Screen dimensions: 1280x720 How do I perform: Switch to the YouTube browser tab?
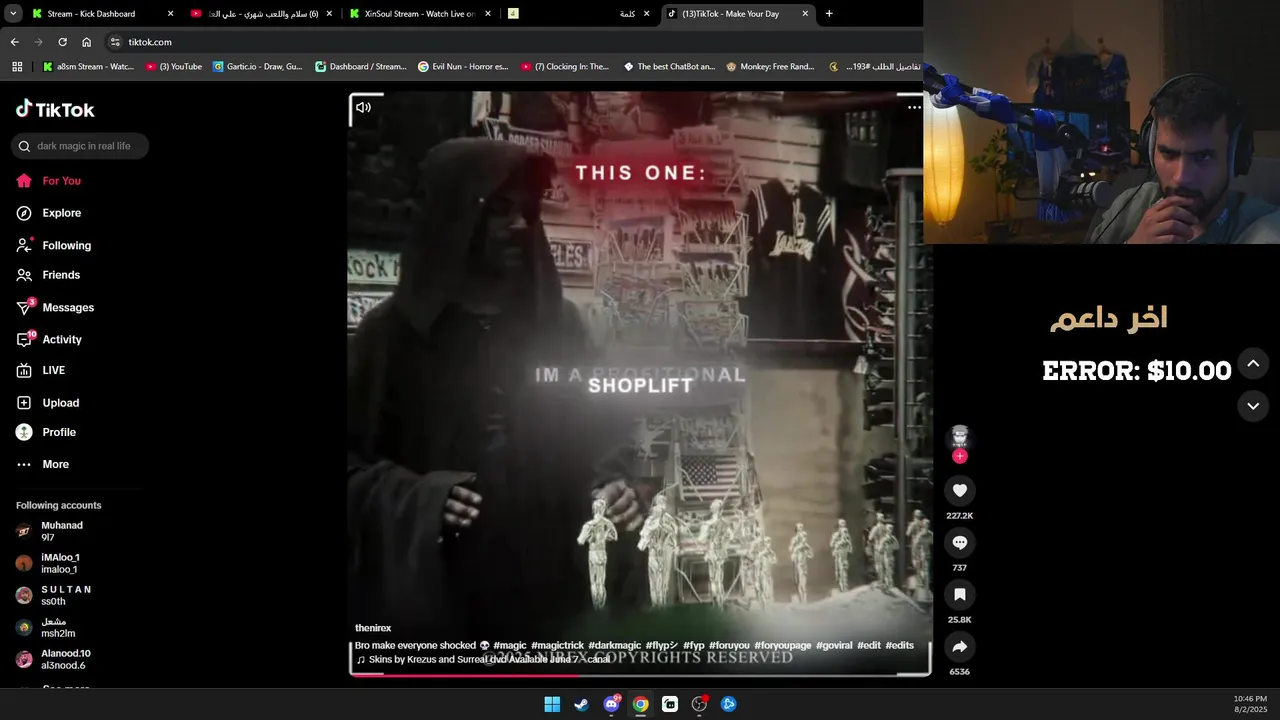pyautogui.click(x=262, y=14)
